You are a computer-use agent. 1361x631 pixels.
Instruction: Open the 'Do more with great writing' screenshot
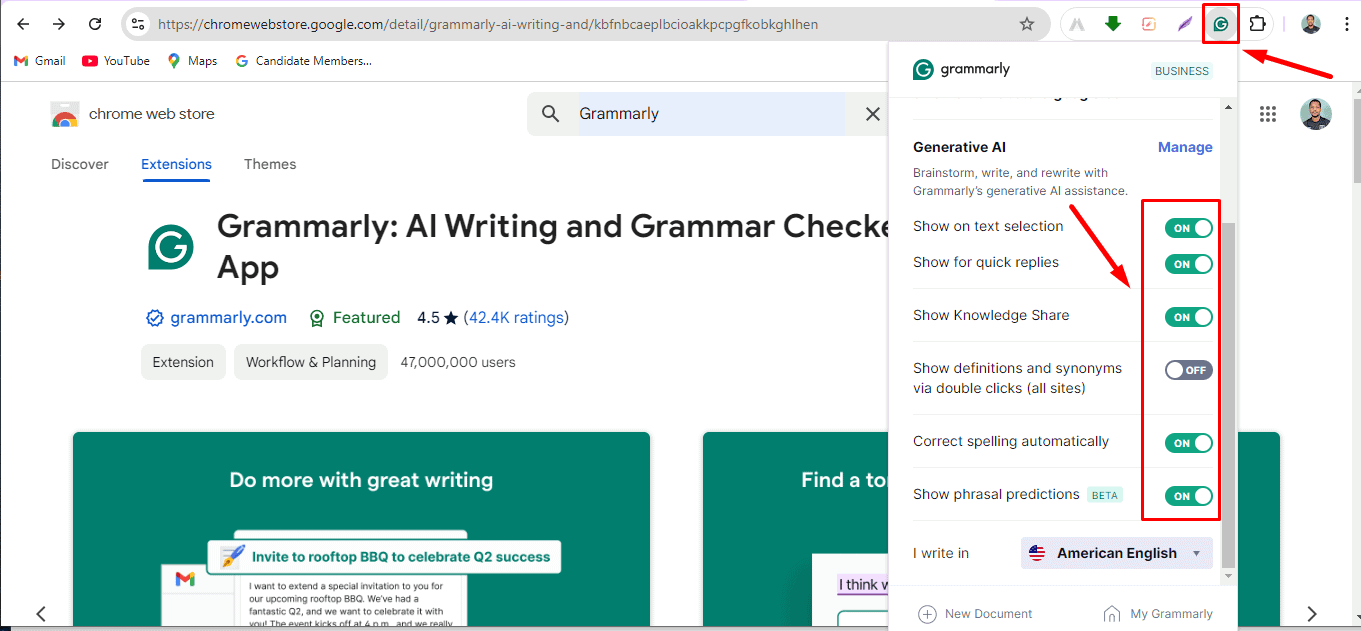click(x=361, y=528)
